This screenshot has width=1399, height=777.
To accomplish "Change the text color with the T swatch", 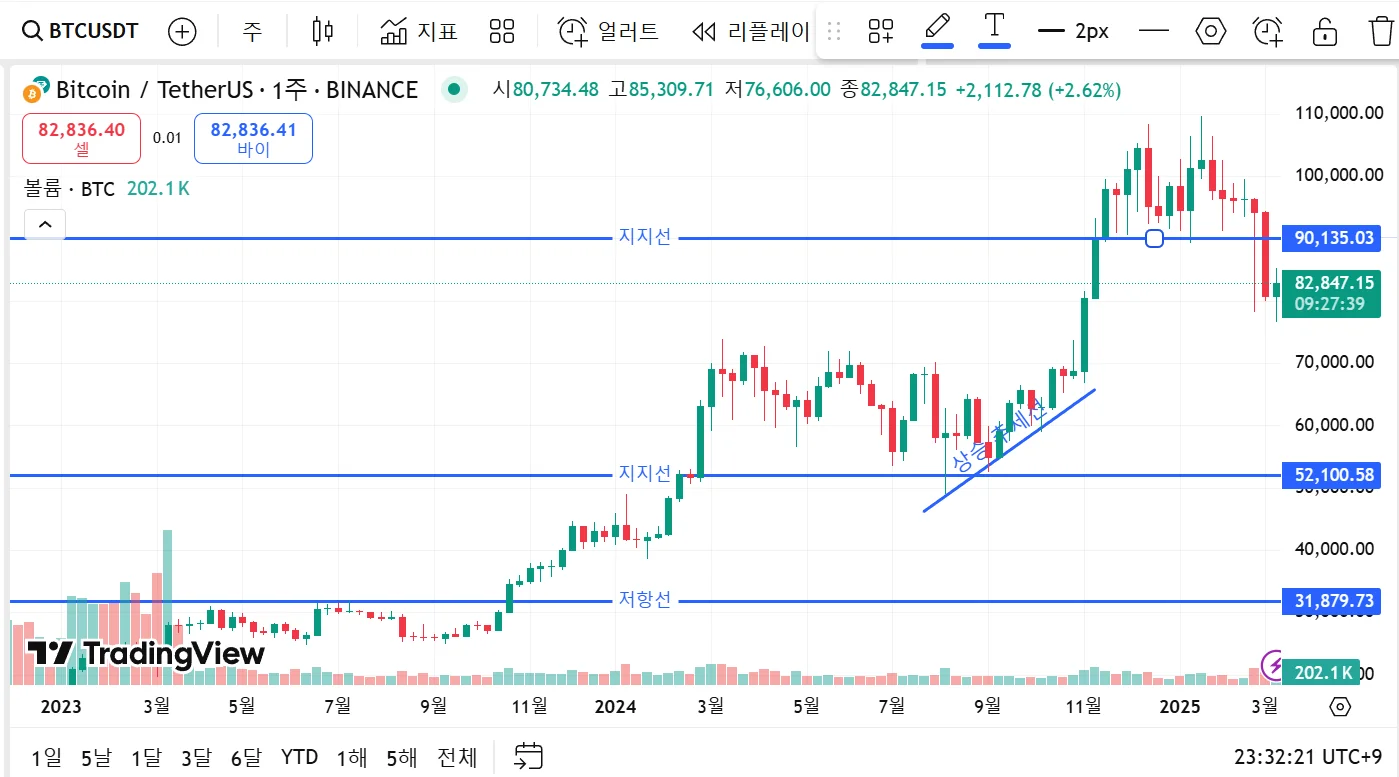I will coord(994,29).
